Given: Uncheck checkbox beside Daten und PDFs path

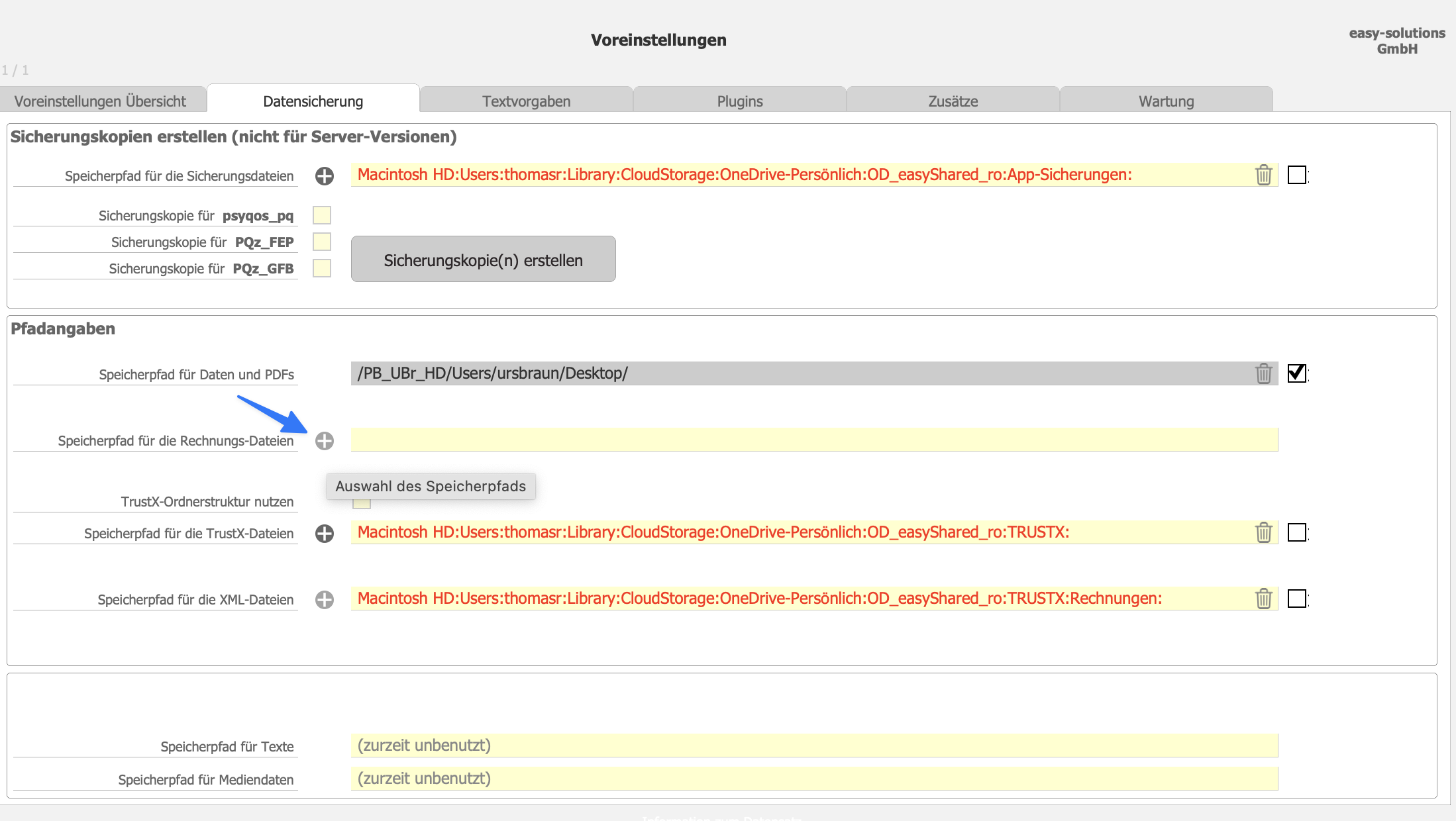Looking at the screenshot, I should click(1297, 373).
